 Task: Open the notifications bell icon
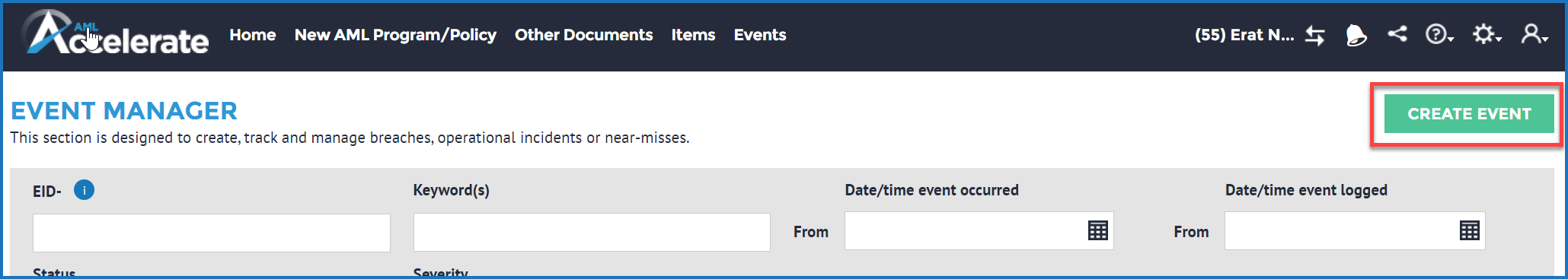(x=1356, y=35)
